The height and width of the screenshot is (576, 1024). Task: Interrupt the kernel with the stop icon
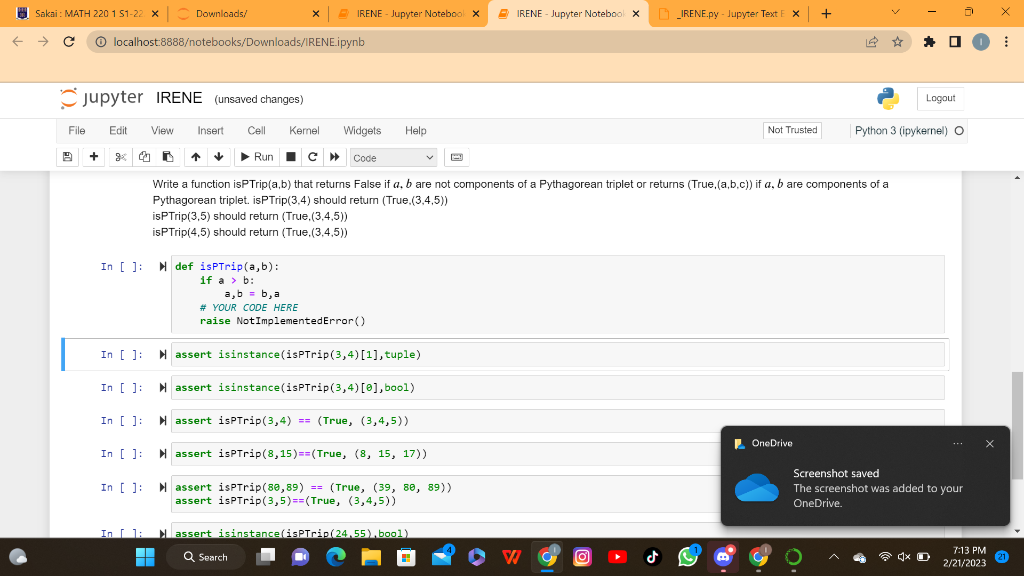pyautogui.click(x=291, y=157)
